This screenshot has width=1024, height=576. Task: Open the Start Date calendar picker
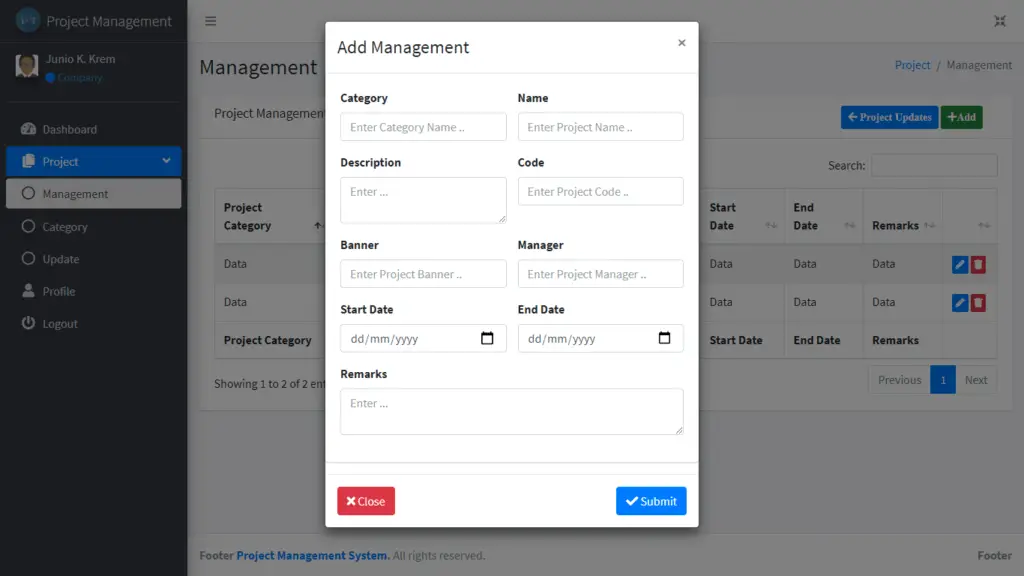[x=489, y=338]
